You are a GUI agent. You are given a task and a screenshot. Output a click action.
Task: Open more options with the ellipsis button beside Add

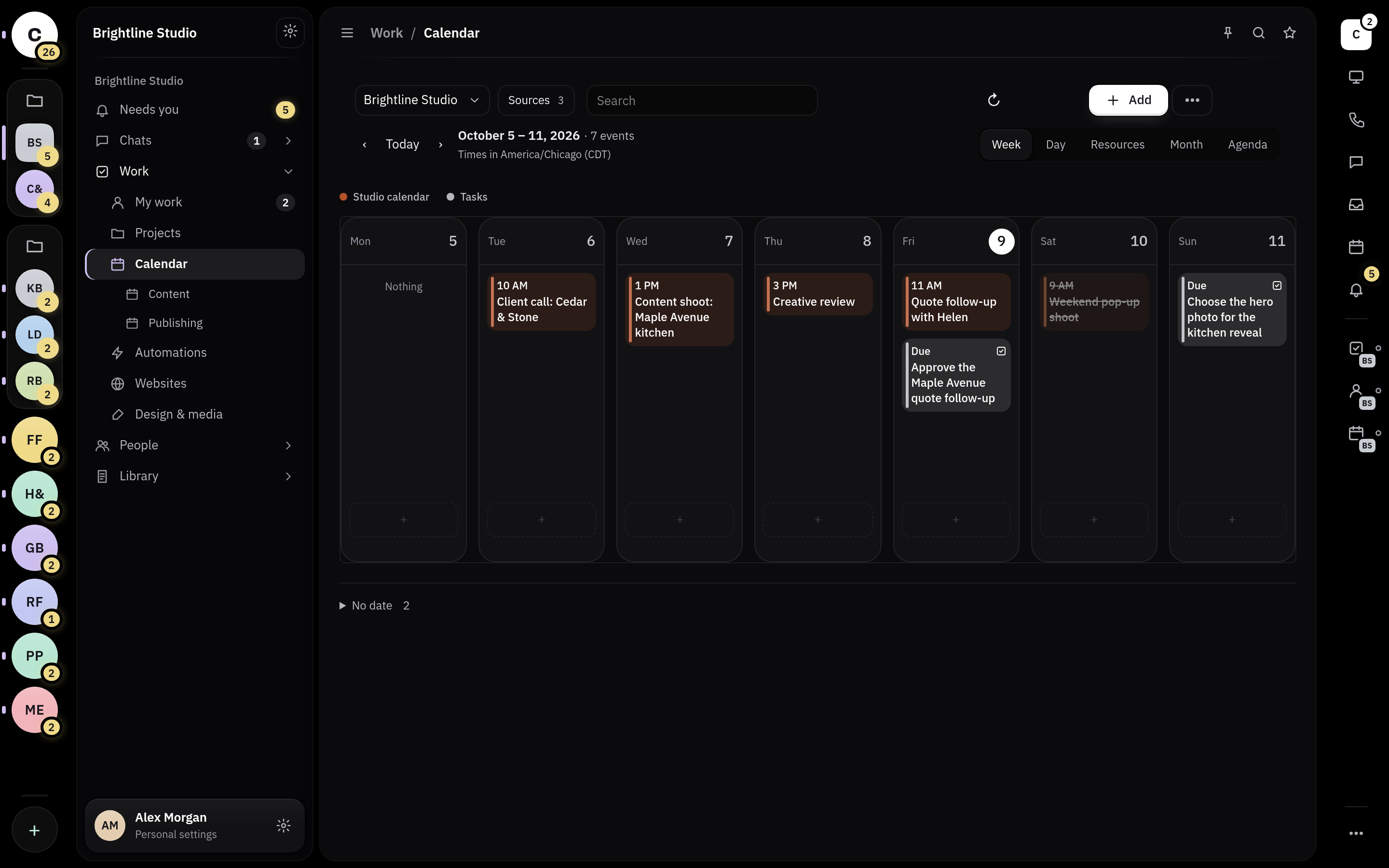pos(1192,100)
